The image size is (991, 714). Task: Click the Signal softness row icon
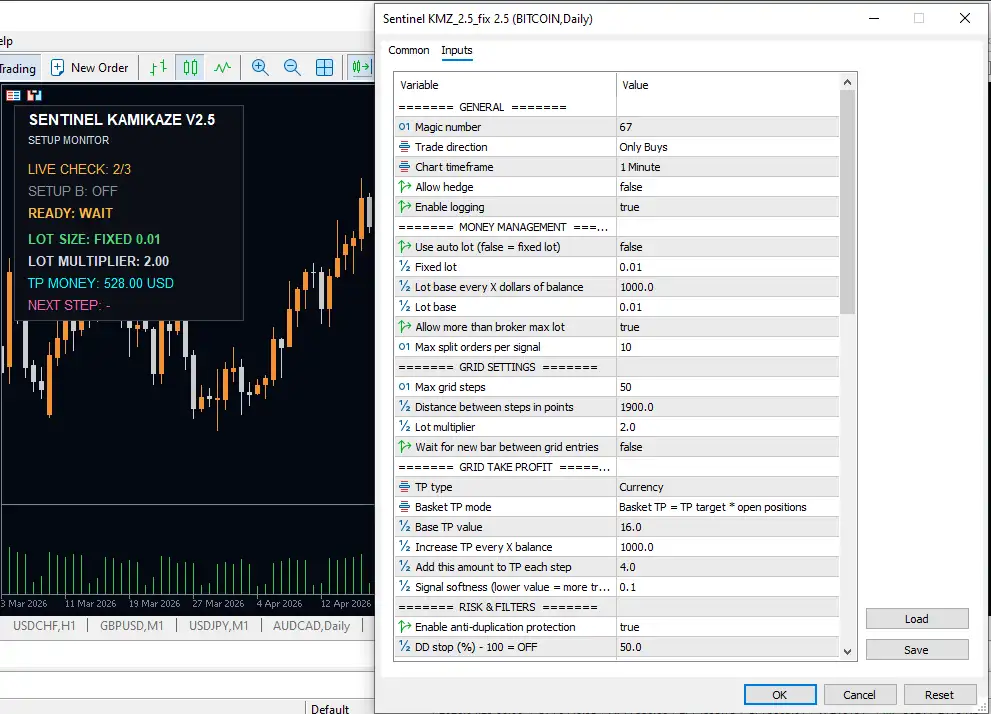[x=404, y=586]
